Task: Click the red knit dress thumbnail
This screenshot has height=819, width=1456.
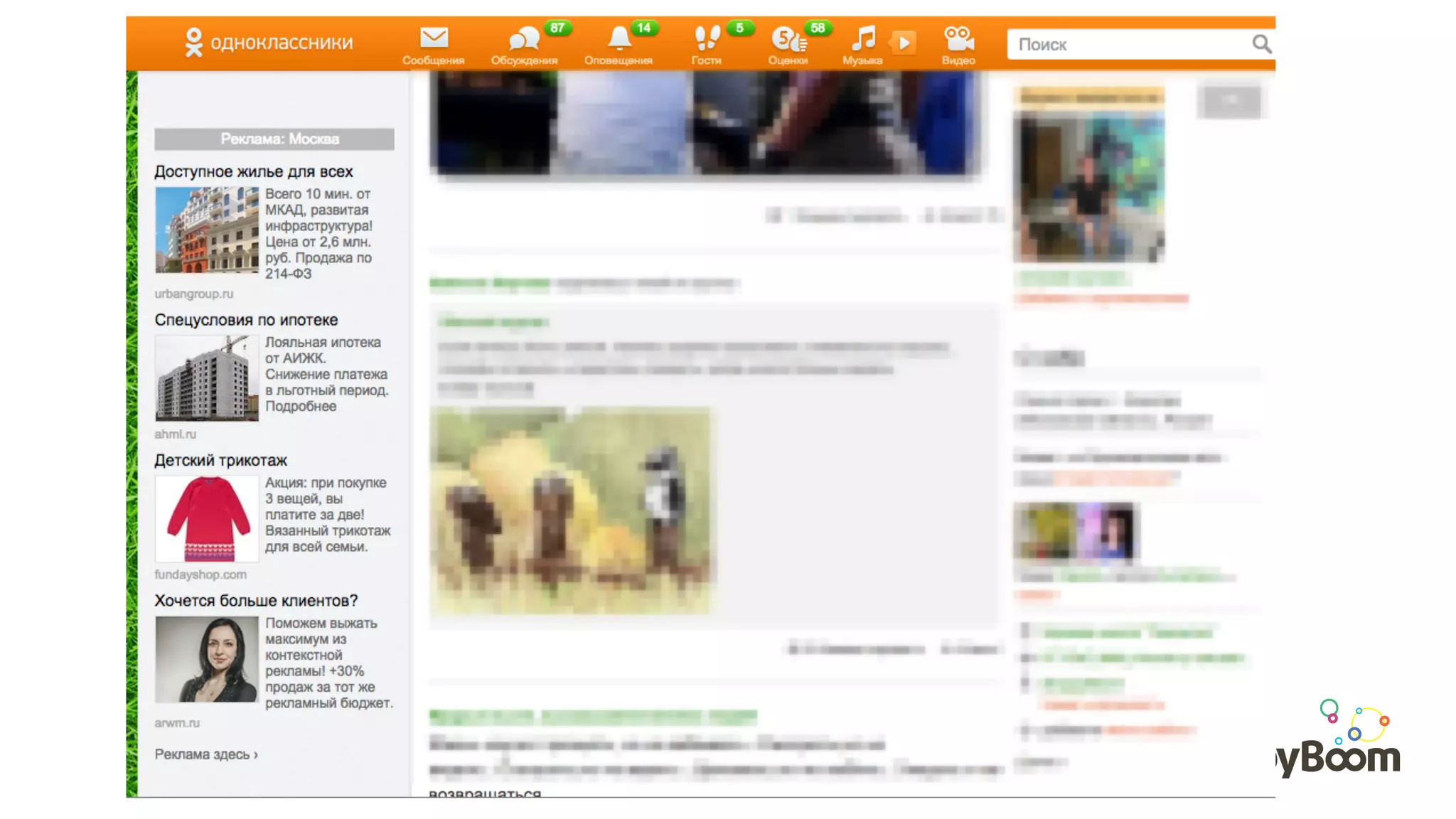Action: [x=207, y=518]
